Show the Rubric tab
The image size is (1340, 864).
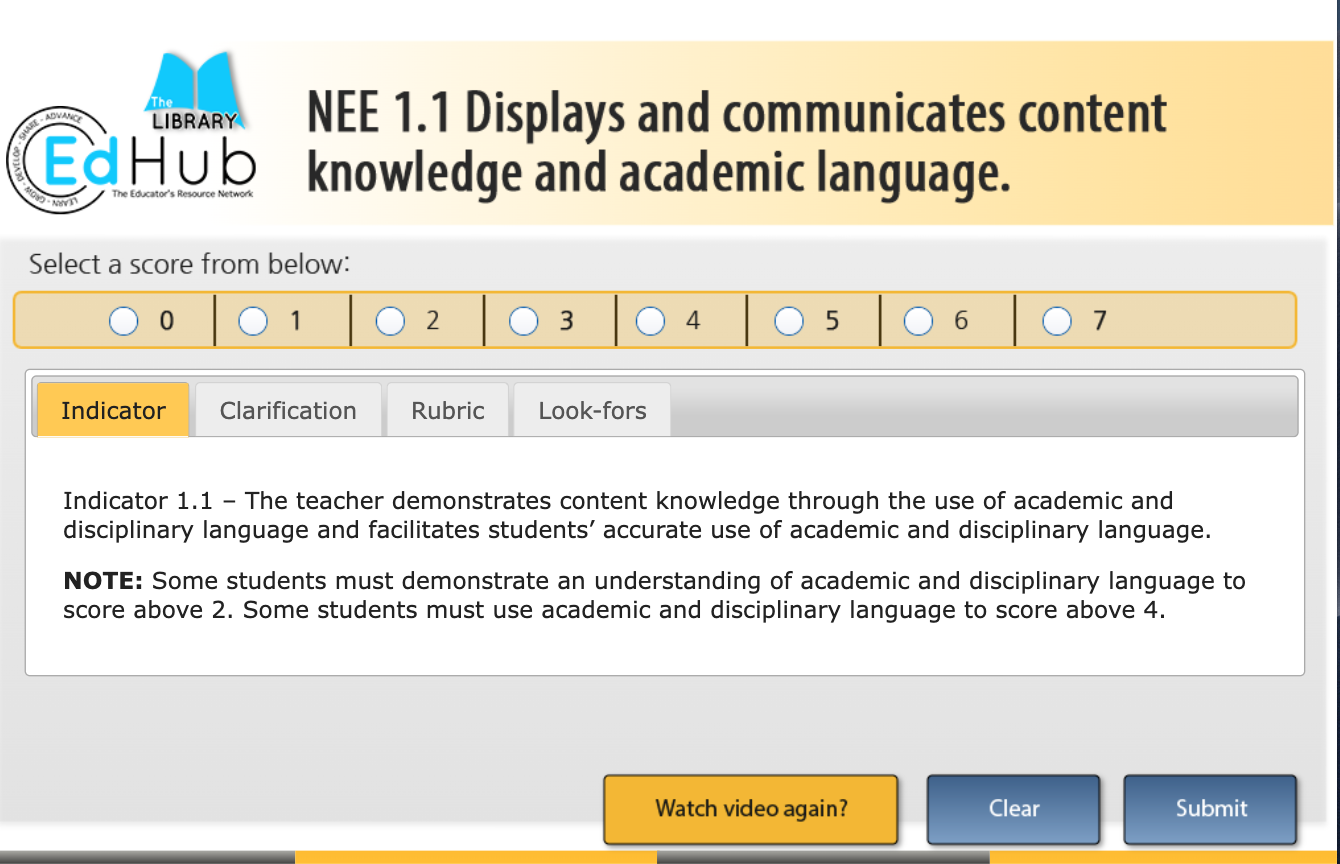point(448,411)
